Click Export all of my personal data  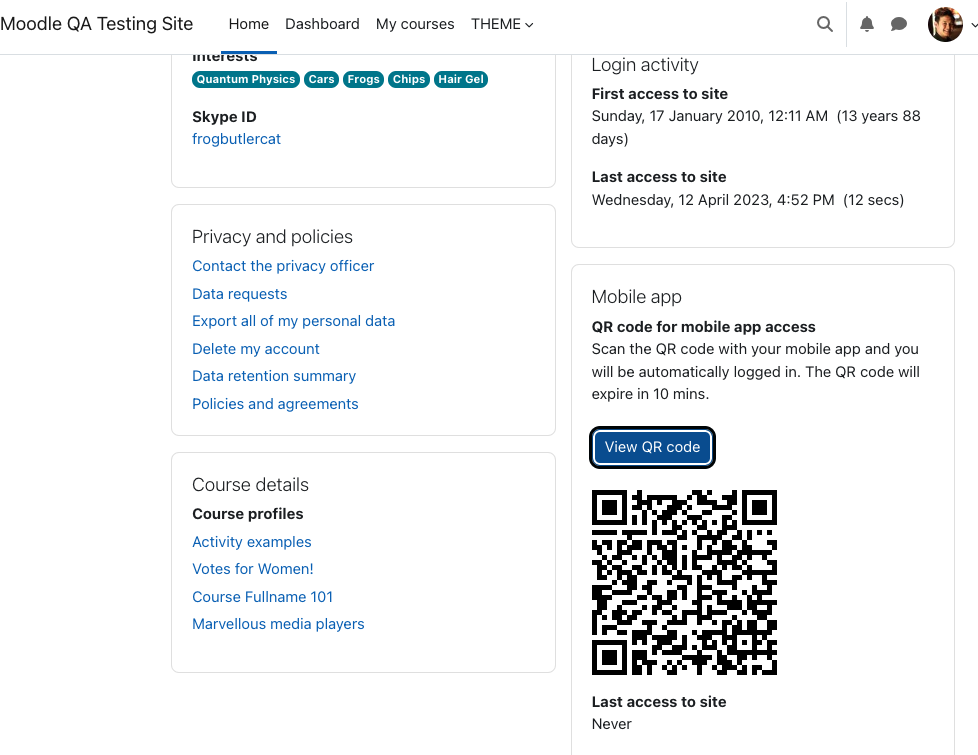tap(294, 321)
